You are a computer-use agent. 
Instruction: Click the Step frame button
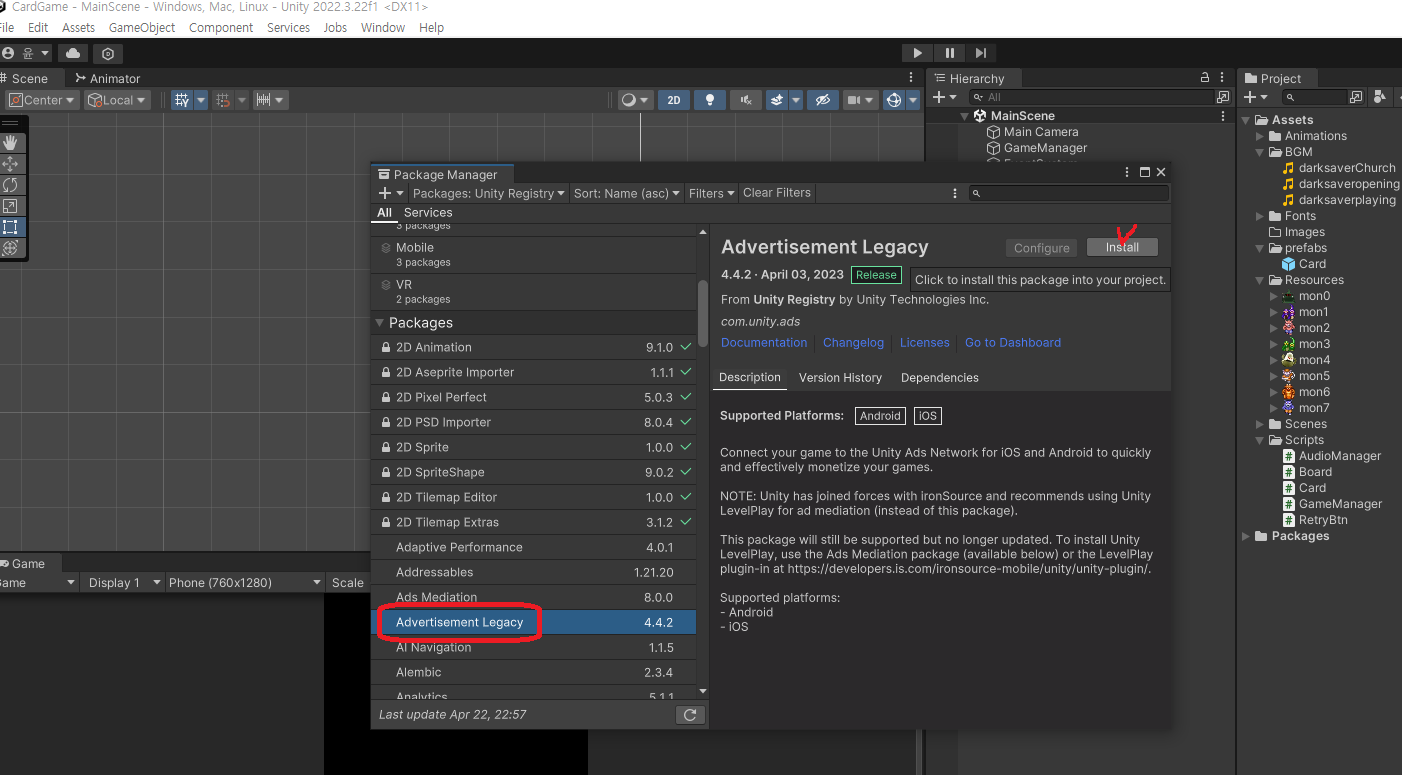click(x=981, y=53)
